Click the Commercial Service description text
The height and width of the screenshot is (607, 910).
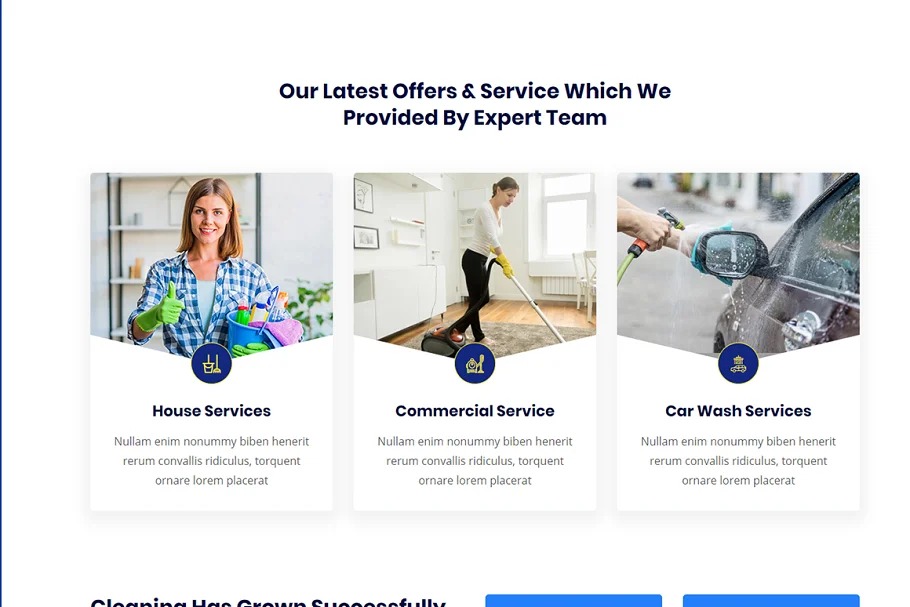(x=475, y=461)
